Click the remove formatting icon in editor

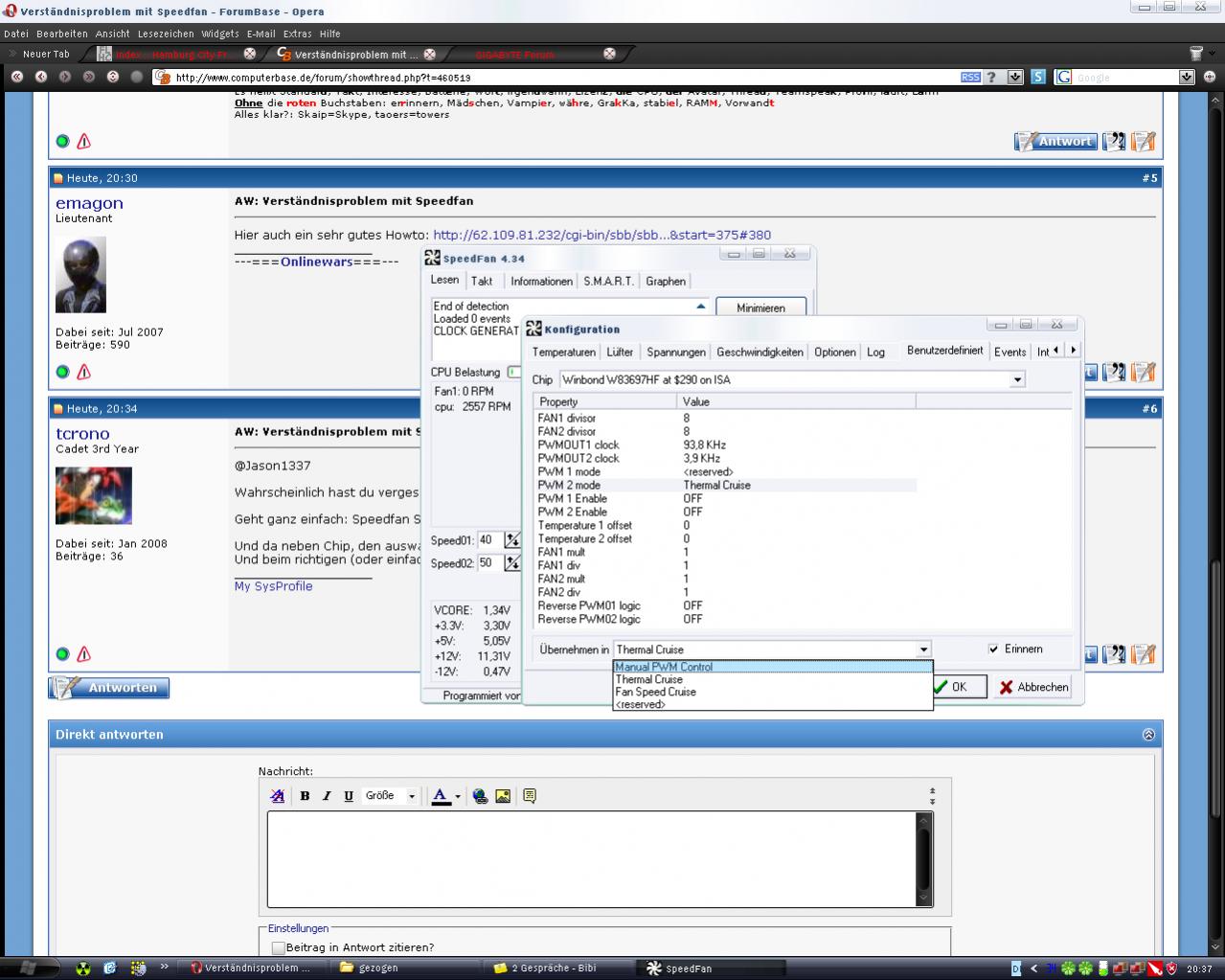point(277,796)
